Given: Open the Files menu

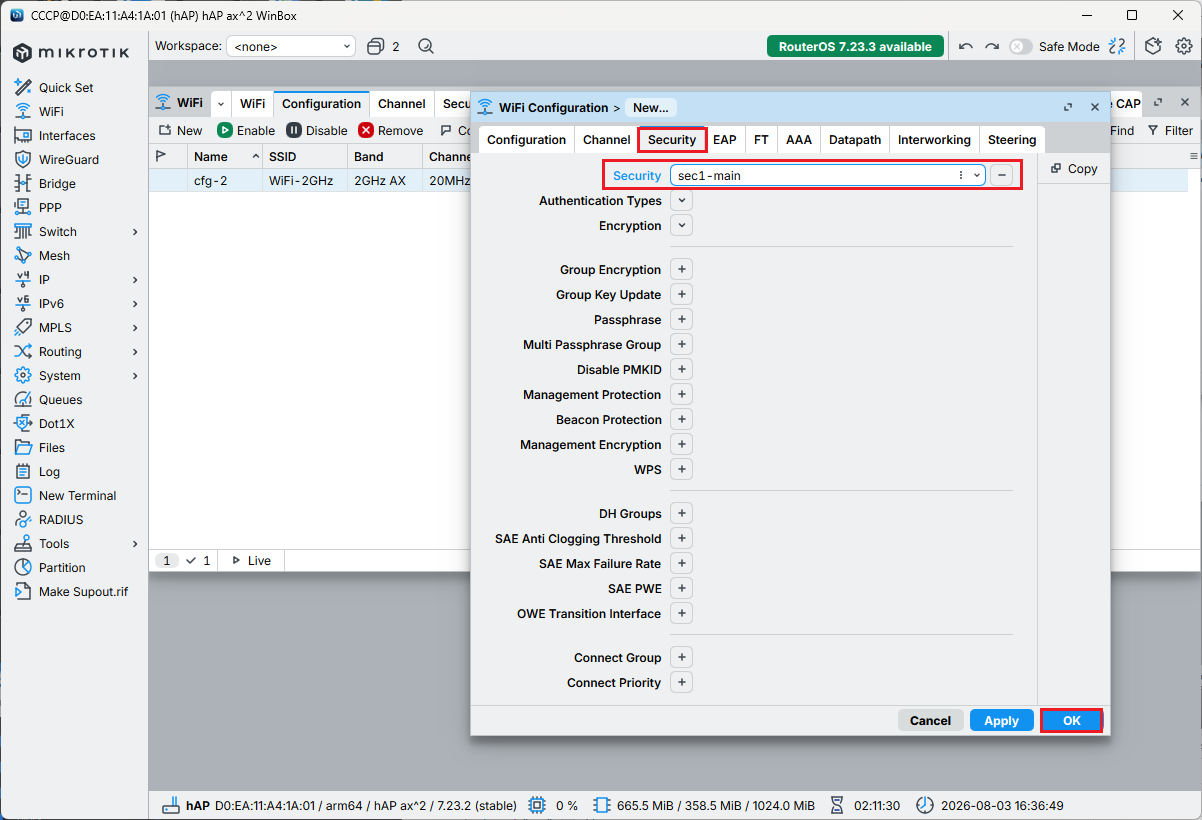Looking at the screenshot, I should [x=52, y=447].
